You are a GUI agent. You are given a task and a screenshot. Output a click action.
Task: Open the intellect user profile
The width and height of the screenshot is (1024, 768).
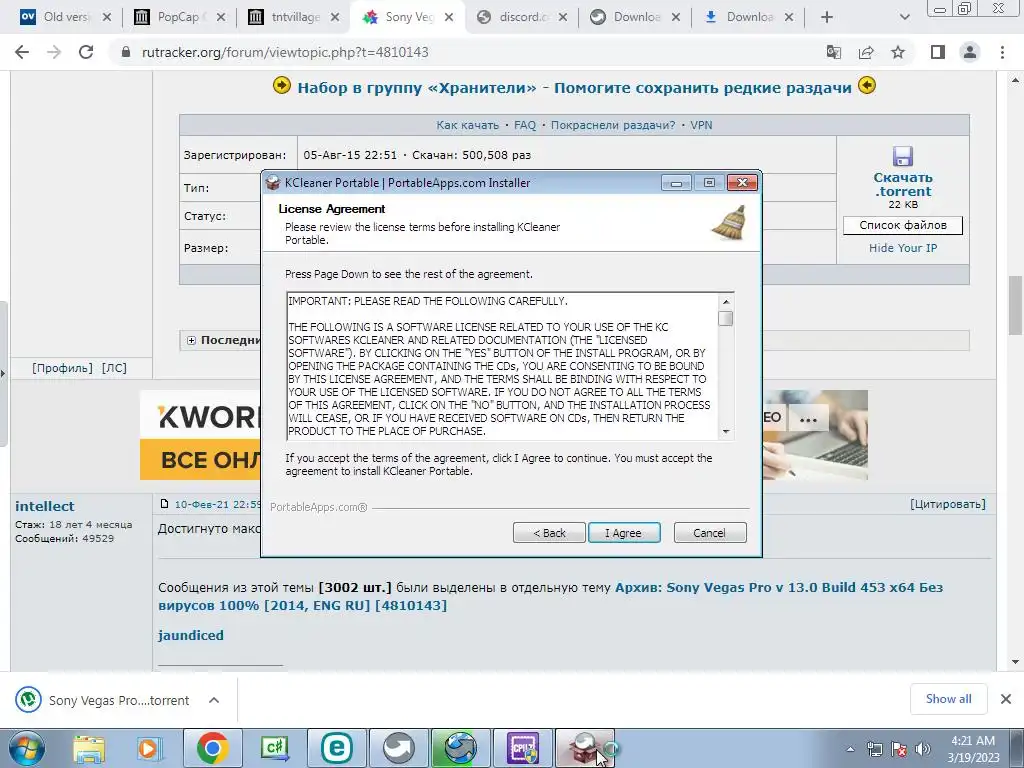click(x=44, y=506)
